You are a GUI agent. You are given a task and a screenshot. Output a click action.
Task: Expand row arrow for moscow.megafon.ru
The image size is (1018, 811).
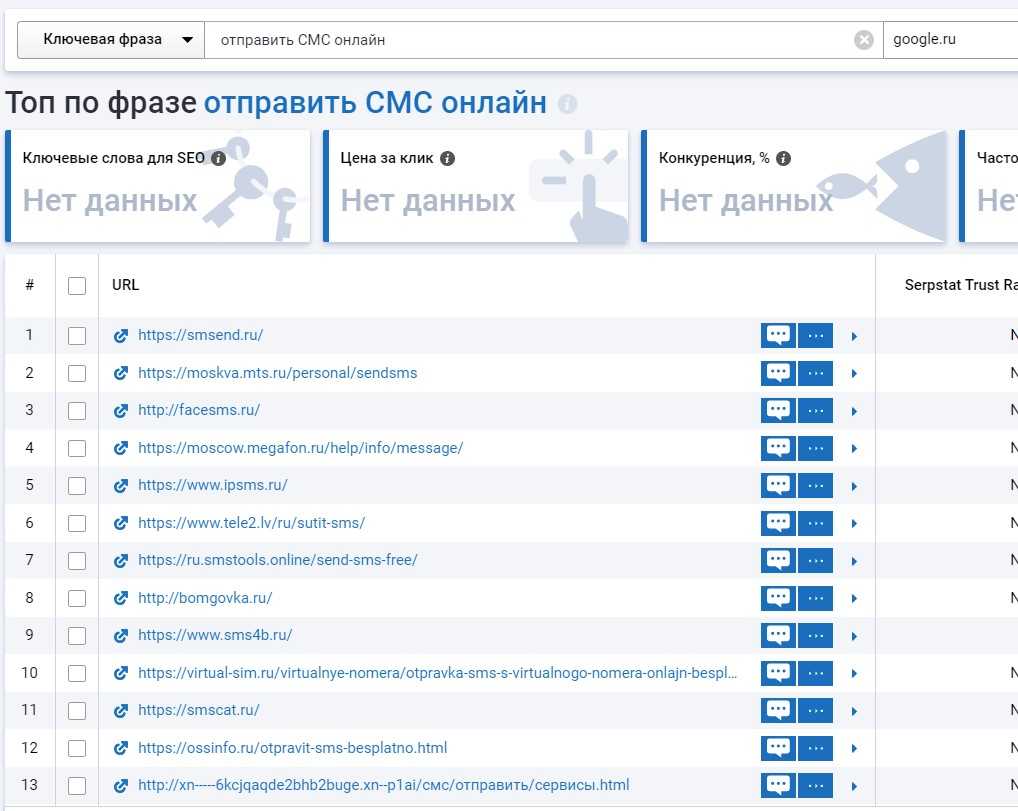[854, 449]
